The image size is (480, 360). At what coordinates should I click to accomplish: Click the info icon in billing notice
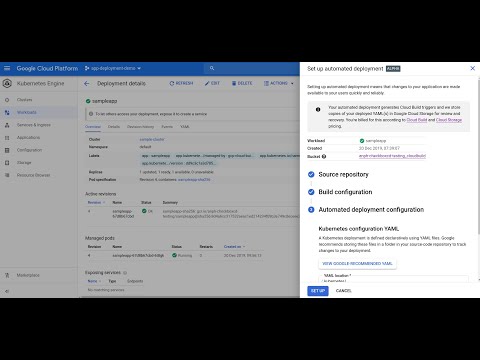318,109
